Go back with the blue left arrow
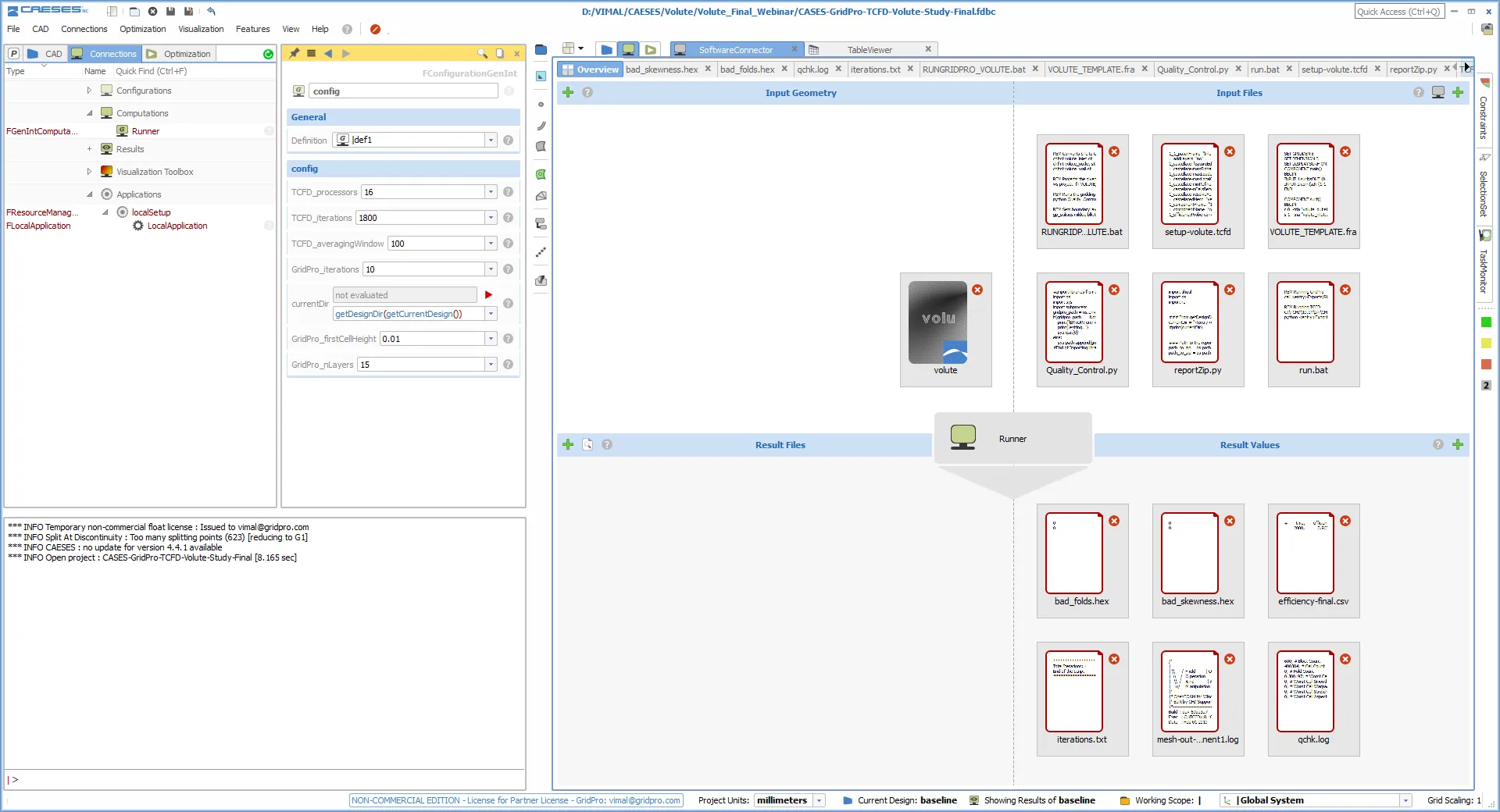1500x812 pixels. tap(328, 53)
